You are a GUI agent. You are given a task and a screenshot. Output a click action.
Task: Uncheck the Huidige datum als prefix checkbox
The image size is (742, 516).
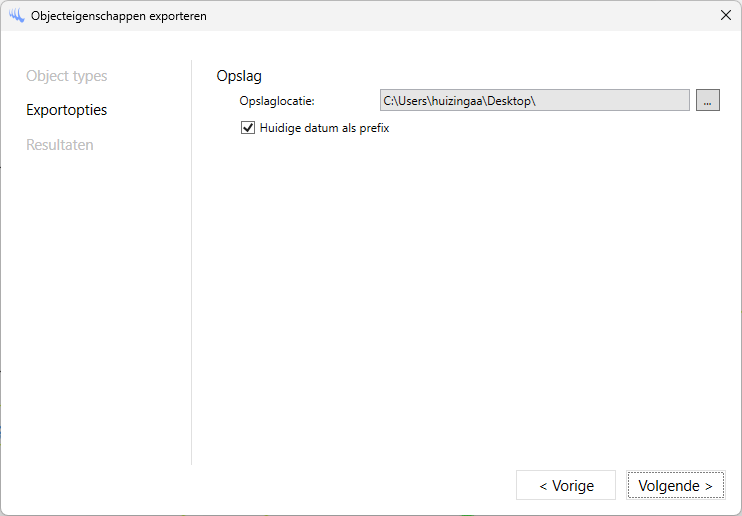(x=248, y=128)
